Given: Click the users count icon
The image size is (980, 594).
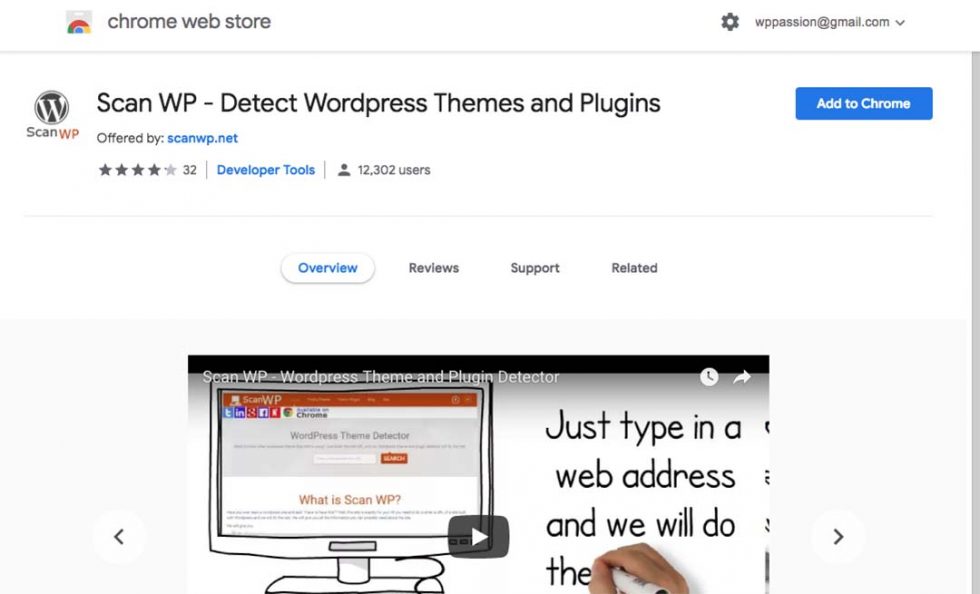Looking at the screenshot, I should pyautogui.click(x=345, y=170).
